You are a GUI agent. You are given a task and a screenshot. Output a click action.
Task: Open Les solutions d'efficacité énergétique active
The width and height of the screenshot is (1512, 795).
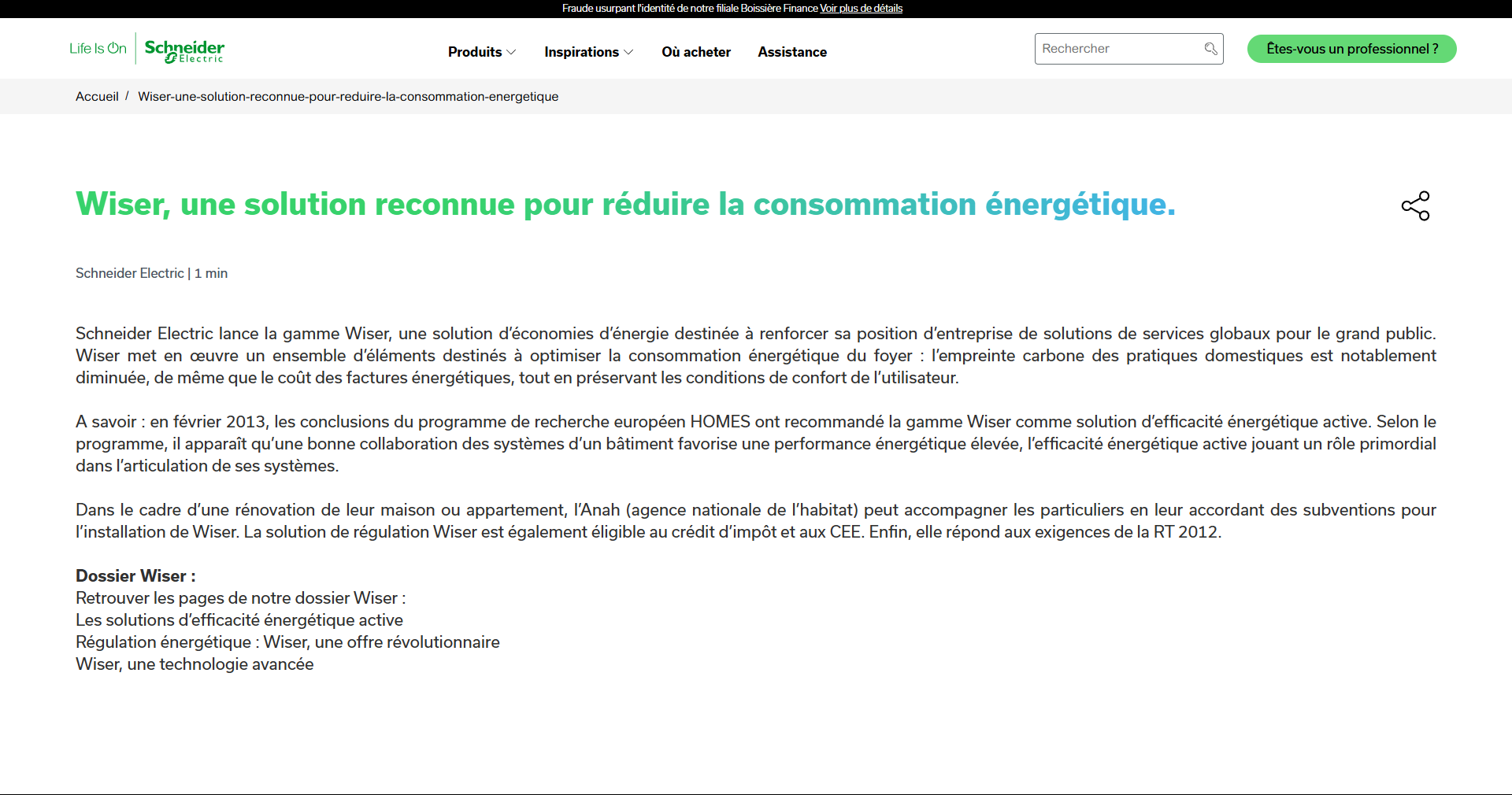pyautogui.click(x=239, y=620)
